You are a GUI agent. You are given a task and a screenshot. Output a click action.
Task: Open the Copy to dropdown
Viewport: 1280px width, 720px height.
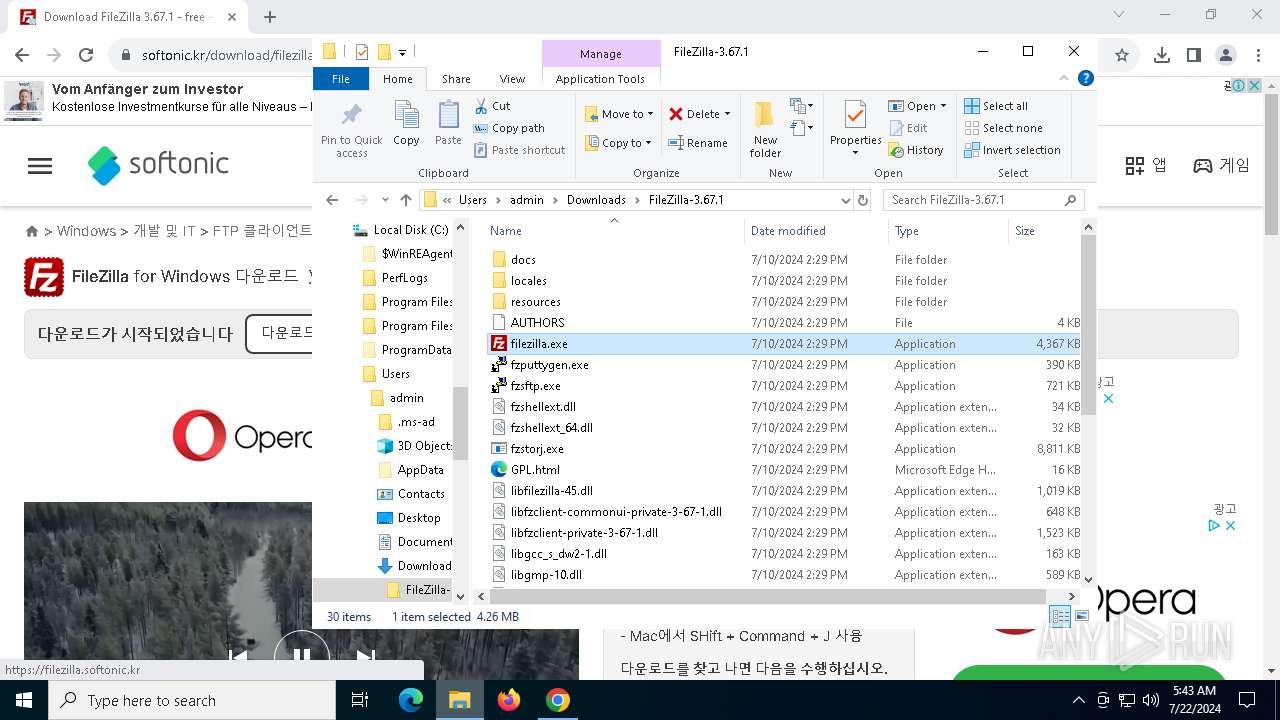point(618,143)
